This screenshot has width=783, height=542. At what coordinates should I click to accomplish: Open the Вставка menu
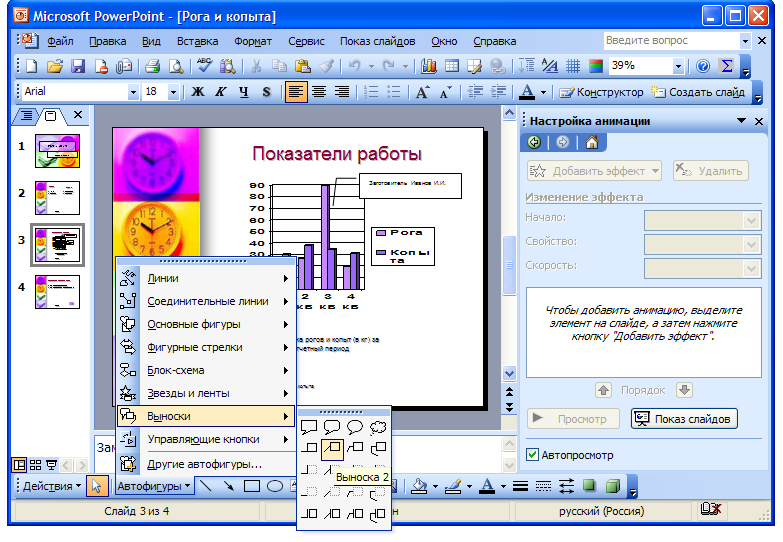pyautogui.click(x=197, y=41)
